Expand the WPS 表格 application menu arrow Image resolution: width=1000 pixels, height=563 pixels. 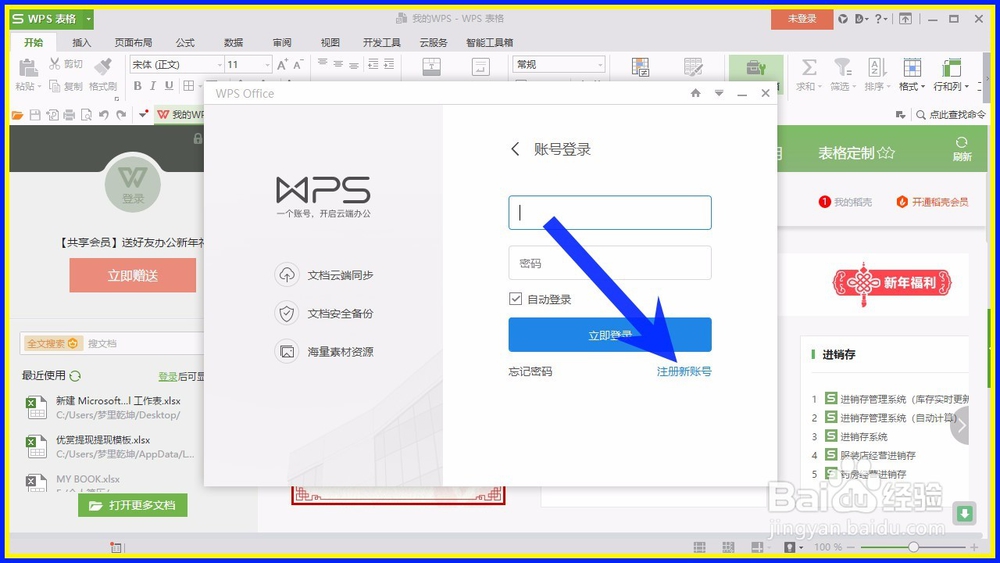pos(89,19)
